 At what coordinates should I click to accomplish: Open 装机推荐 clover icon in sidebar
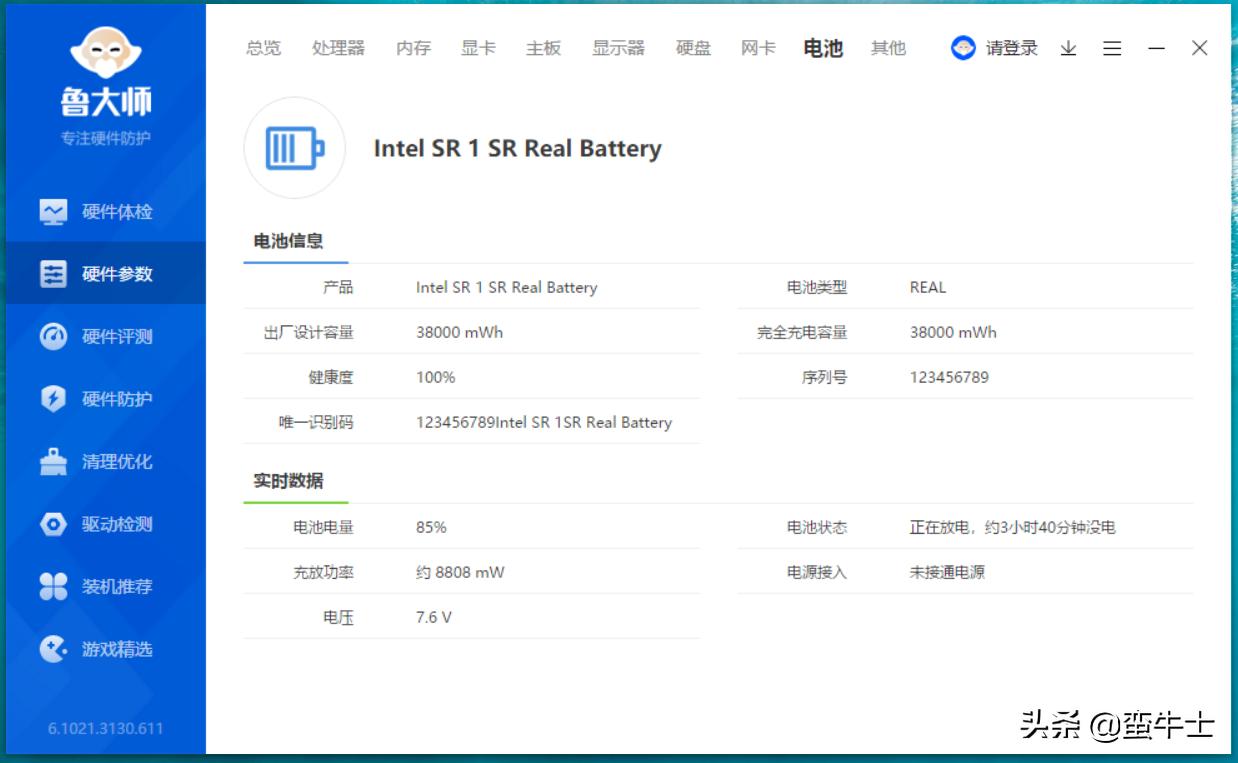click(x=53, y=587)
